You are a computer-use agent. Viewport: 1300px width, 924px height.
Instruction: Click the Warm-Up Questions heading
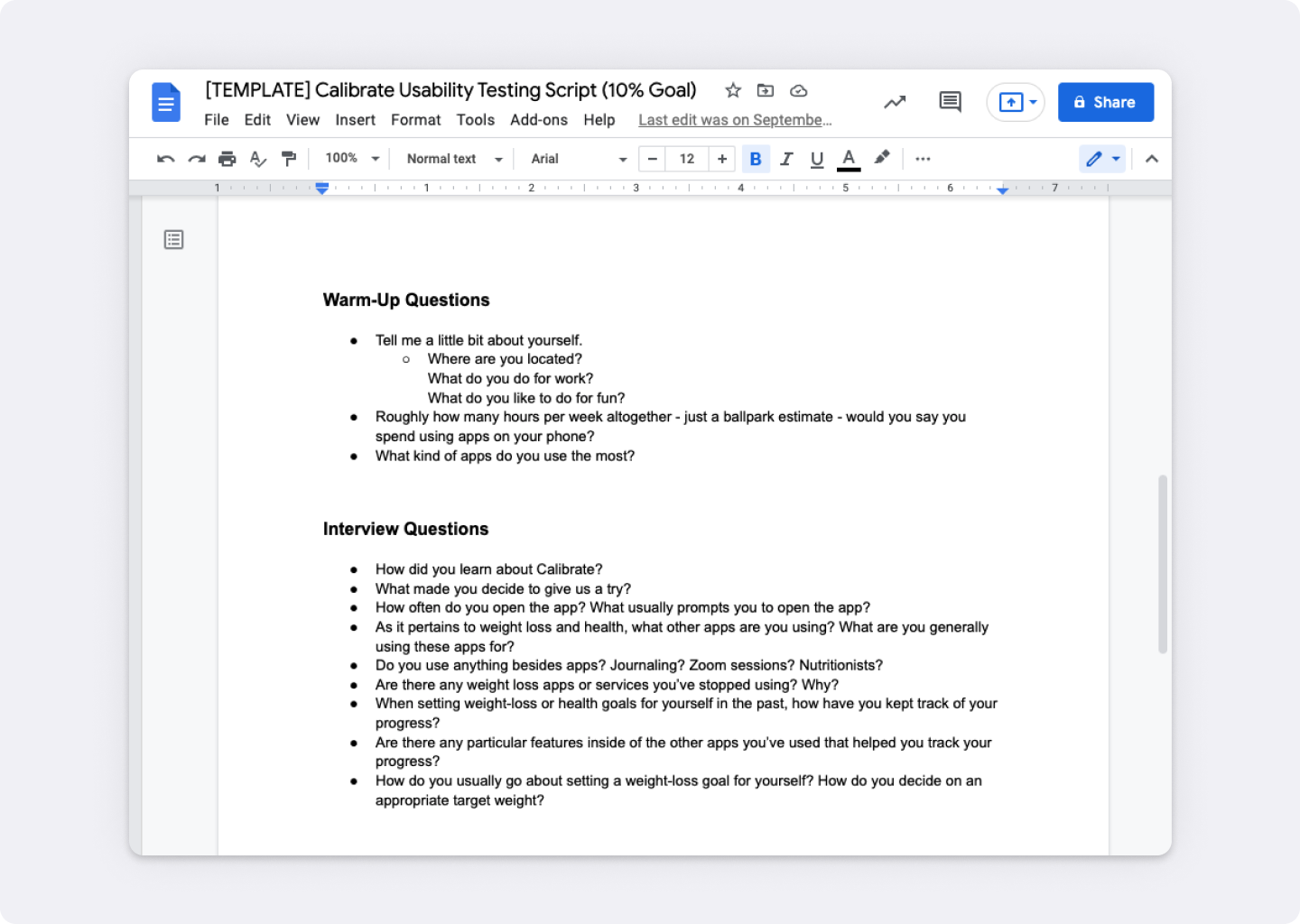(x=406, y=300)
